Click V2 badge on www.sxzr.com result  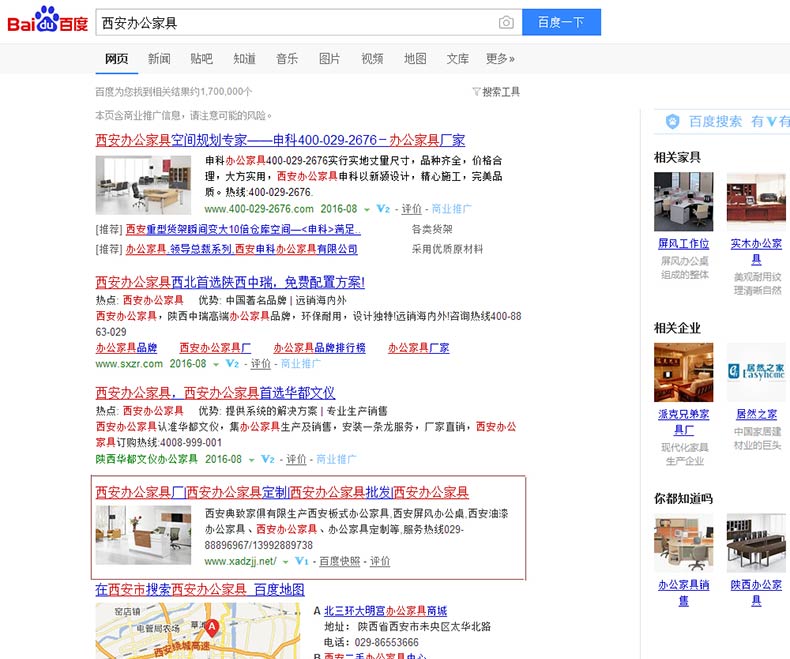pos(232,363)
